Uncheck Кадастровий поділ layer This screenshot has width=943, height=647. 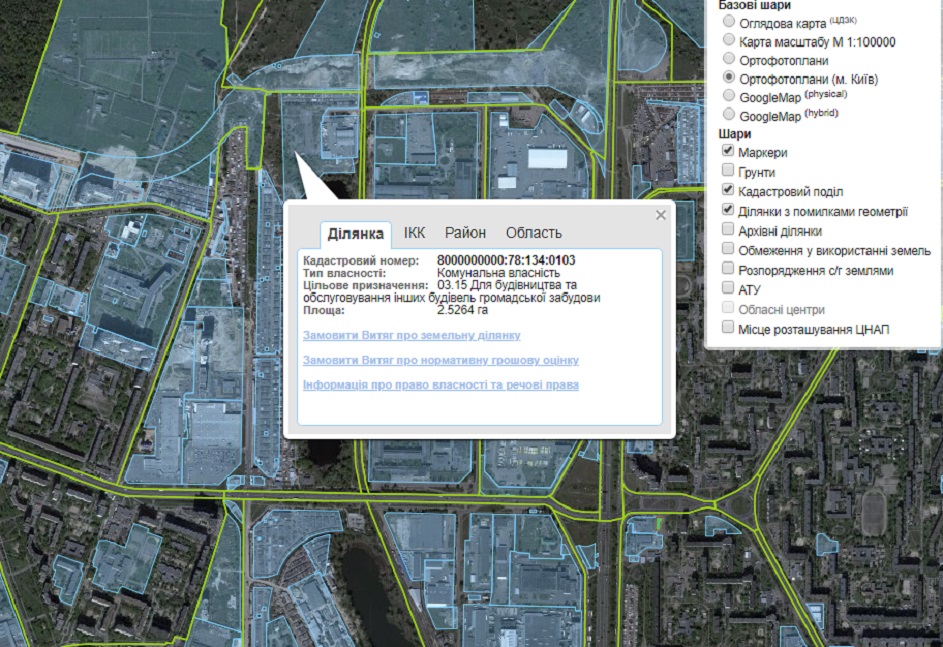pyautogui.click(x=729, y=190)
